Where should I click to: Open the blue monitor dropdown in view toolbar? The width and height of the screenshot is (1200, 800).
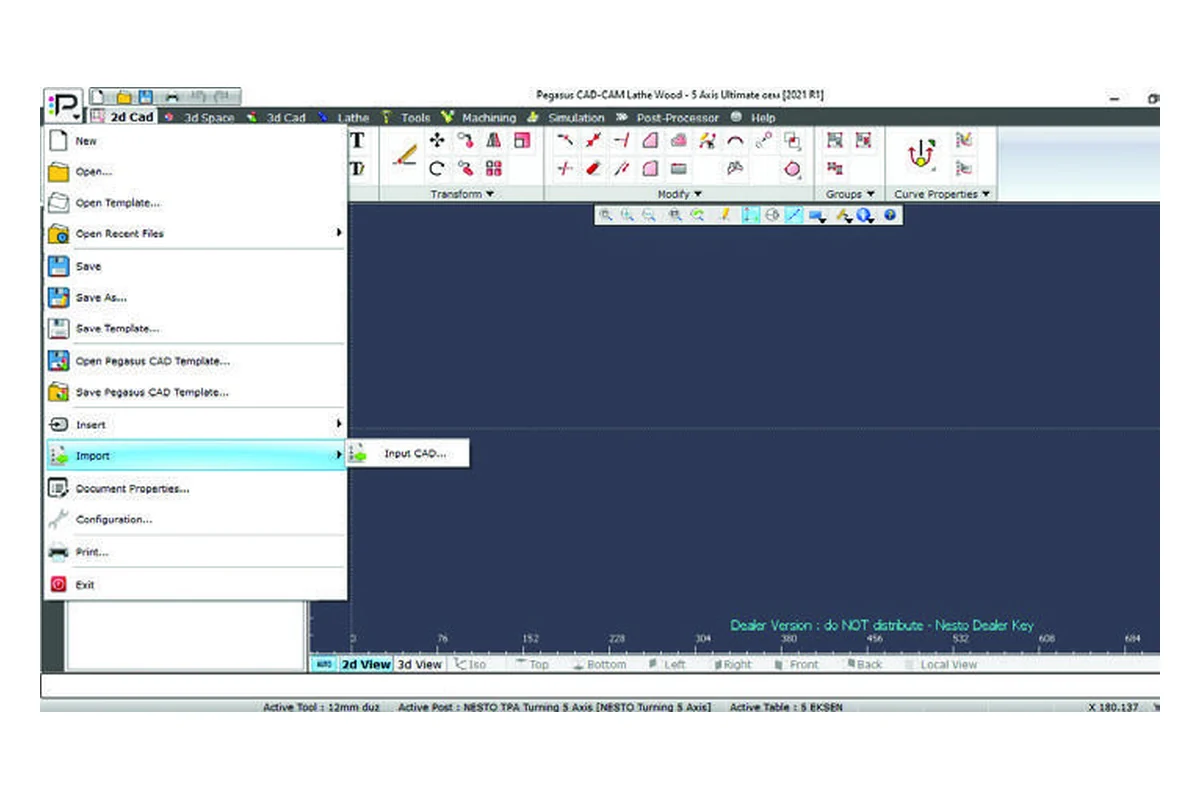(x=819, y=214)
